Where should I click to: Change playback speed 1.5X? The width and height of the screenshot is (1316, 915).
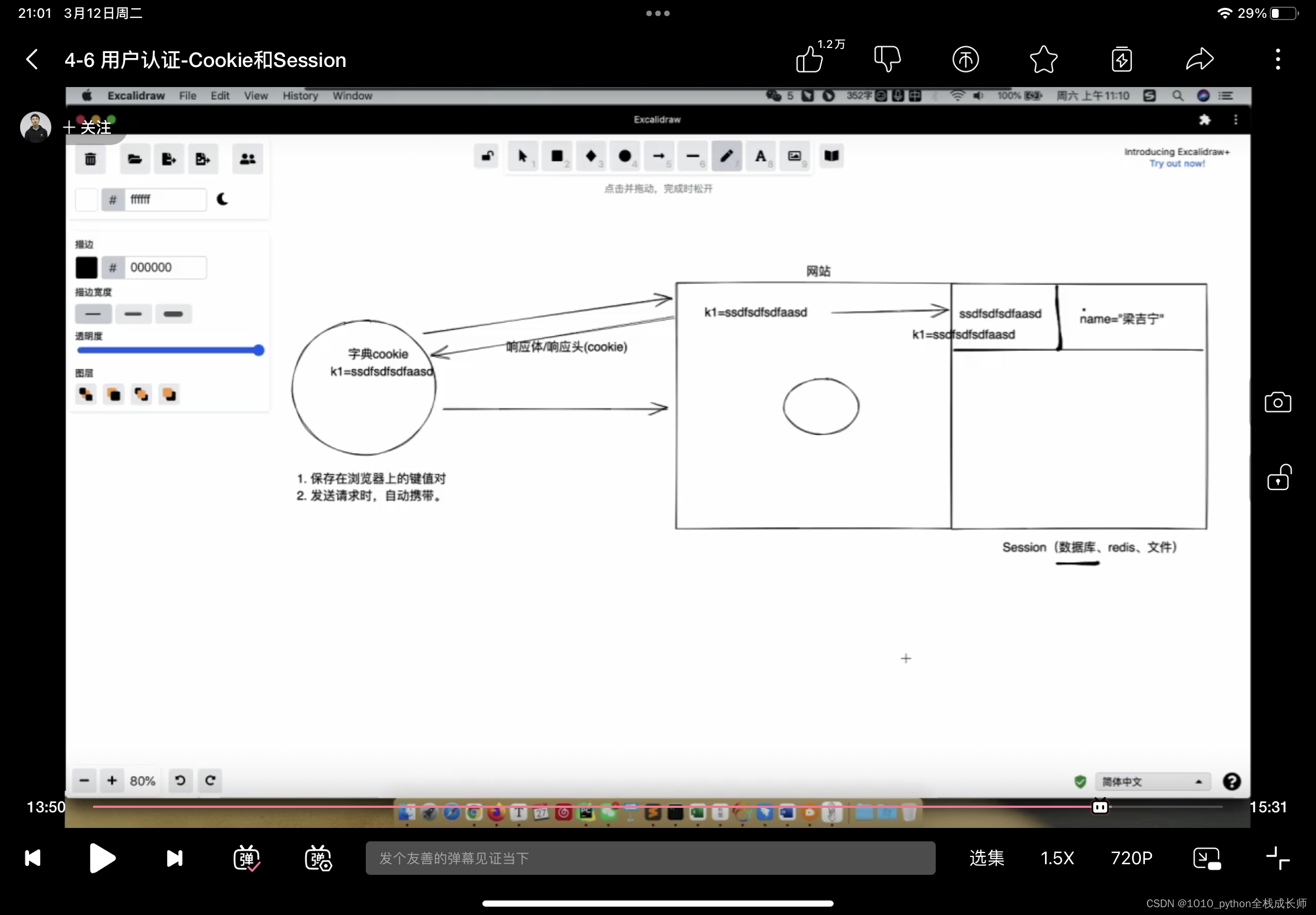[x=1057, y=858]
